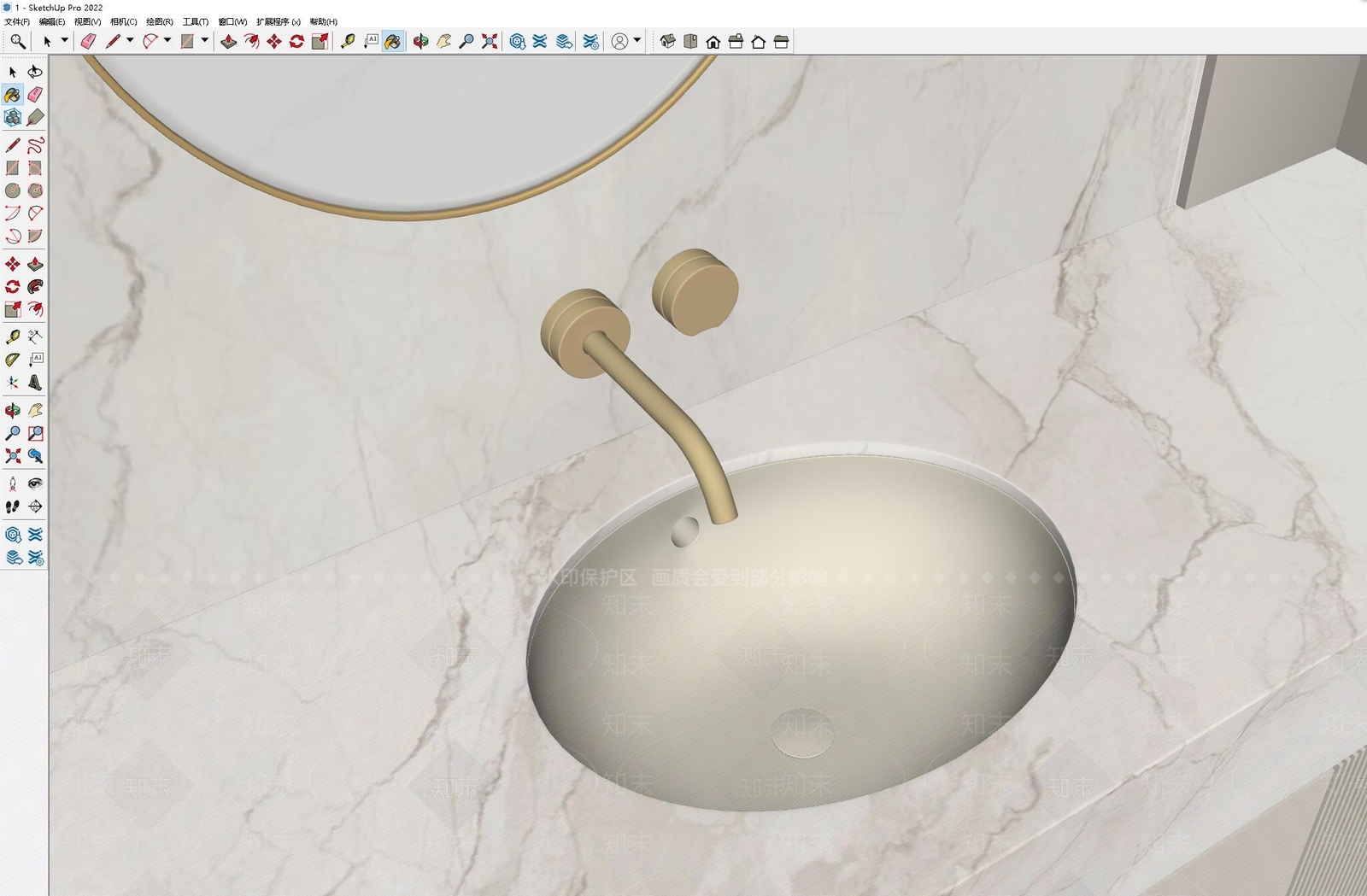This screenshot has width=1367, height=896.
Task: Select the Section Plane tool
Action: pos(35,507)
